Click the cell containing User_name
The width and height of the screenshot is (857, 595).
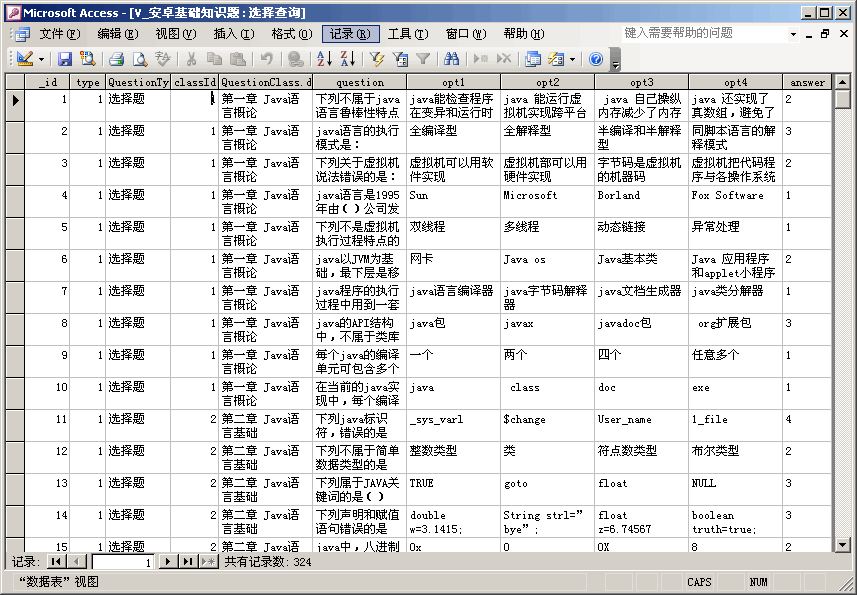pos(641,426)
